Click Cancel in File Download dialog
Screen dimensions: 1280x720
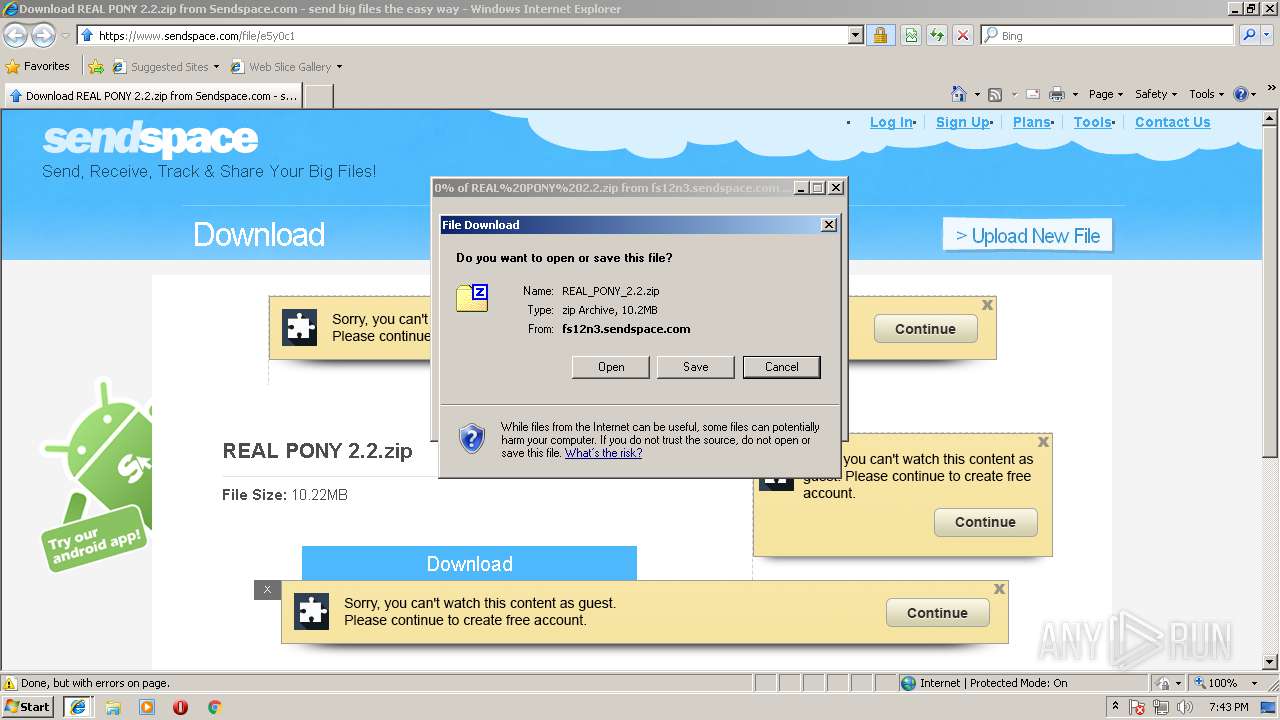782,367
